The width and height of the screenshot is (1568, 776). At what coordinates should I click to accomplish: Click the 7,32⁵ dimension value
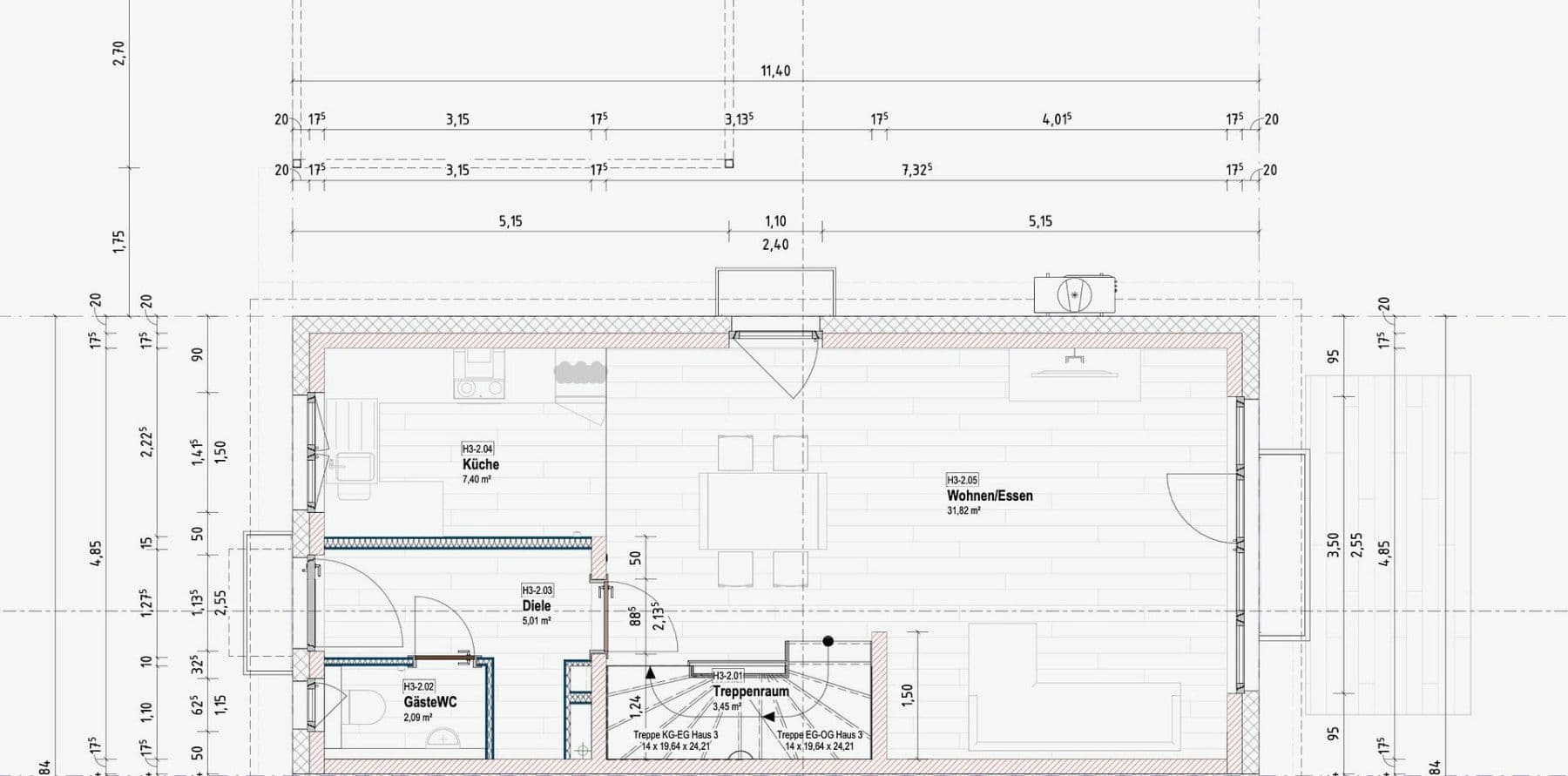916,170
